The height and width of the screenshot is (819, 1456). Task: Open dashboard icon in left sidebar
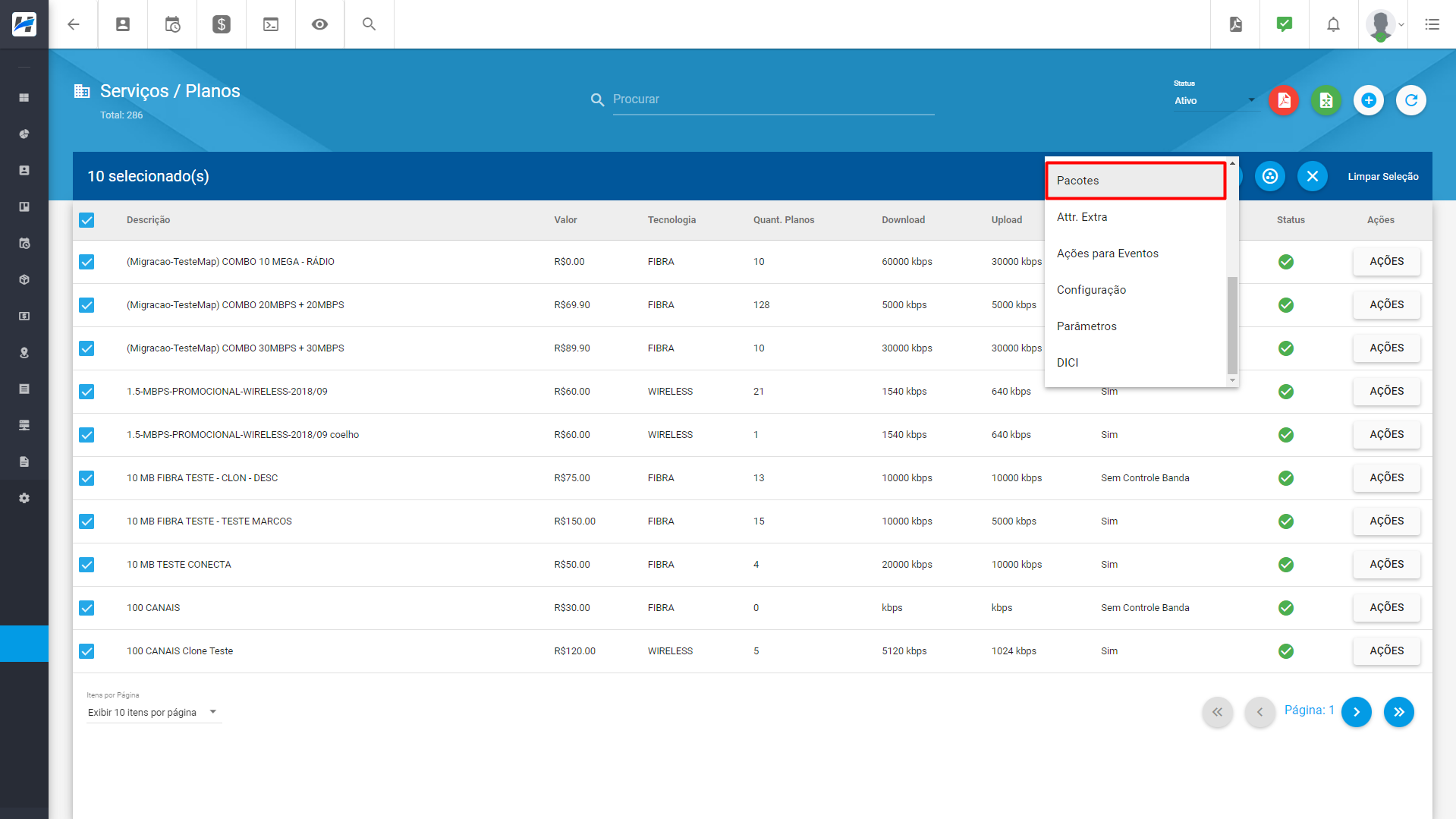tap(24, 98)
